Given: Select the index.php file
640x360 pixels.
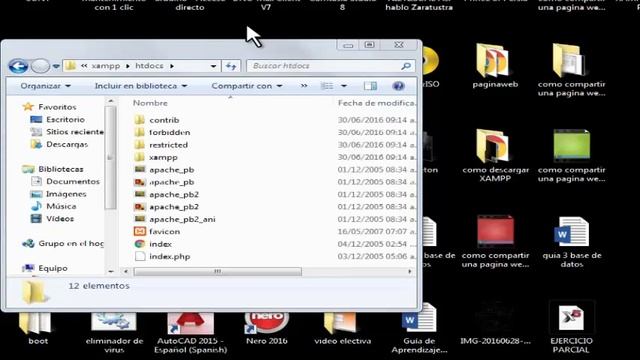Looking at the screenshot, I should coord(170,257).
